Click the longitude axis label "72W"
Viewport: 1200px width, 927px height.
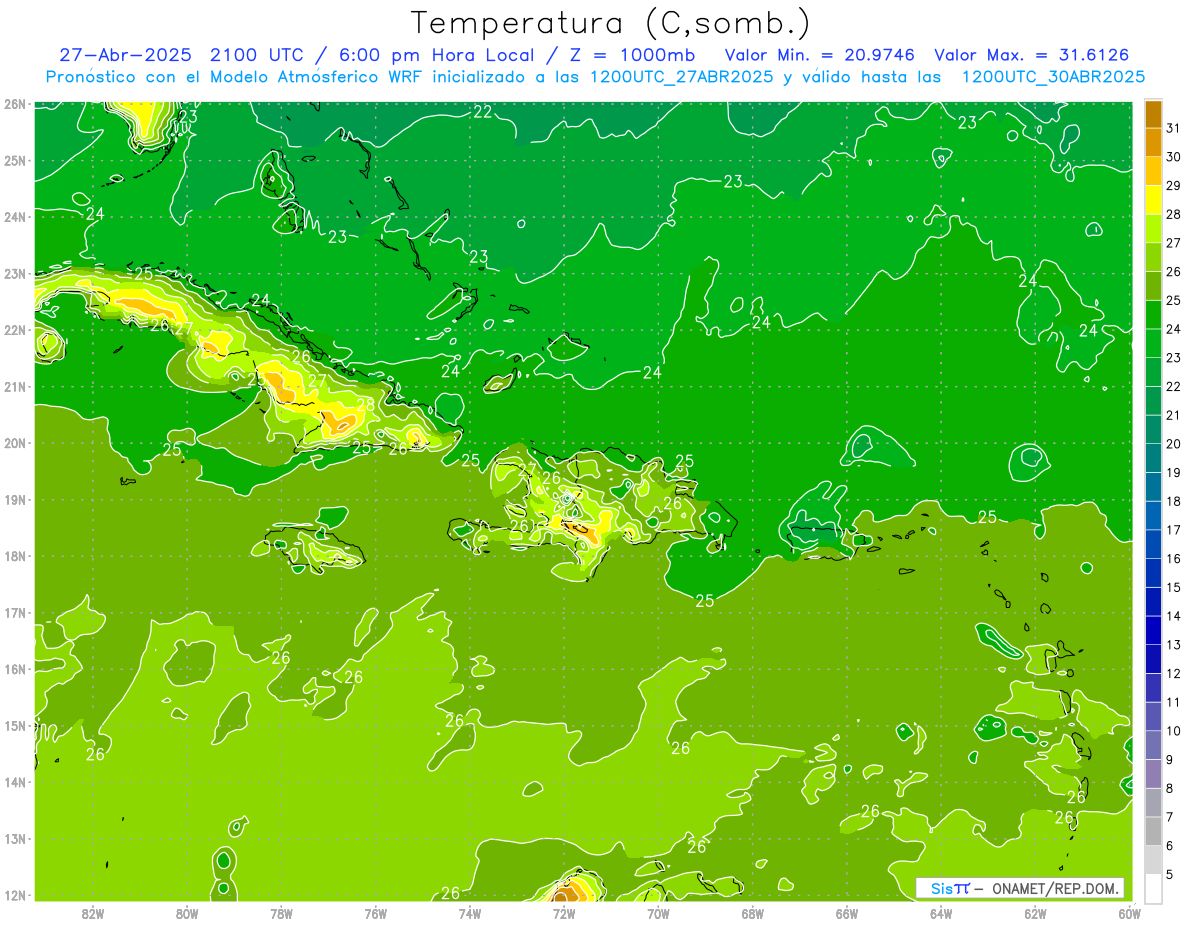[x=564, y=913]
